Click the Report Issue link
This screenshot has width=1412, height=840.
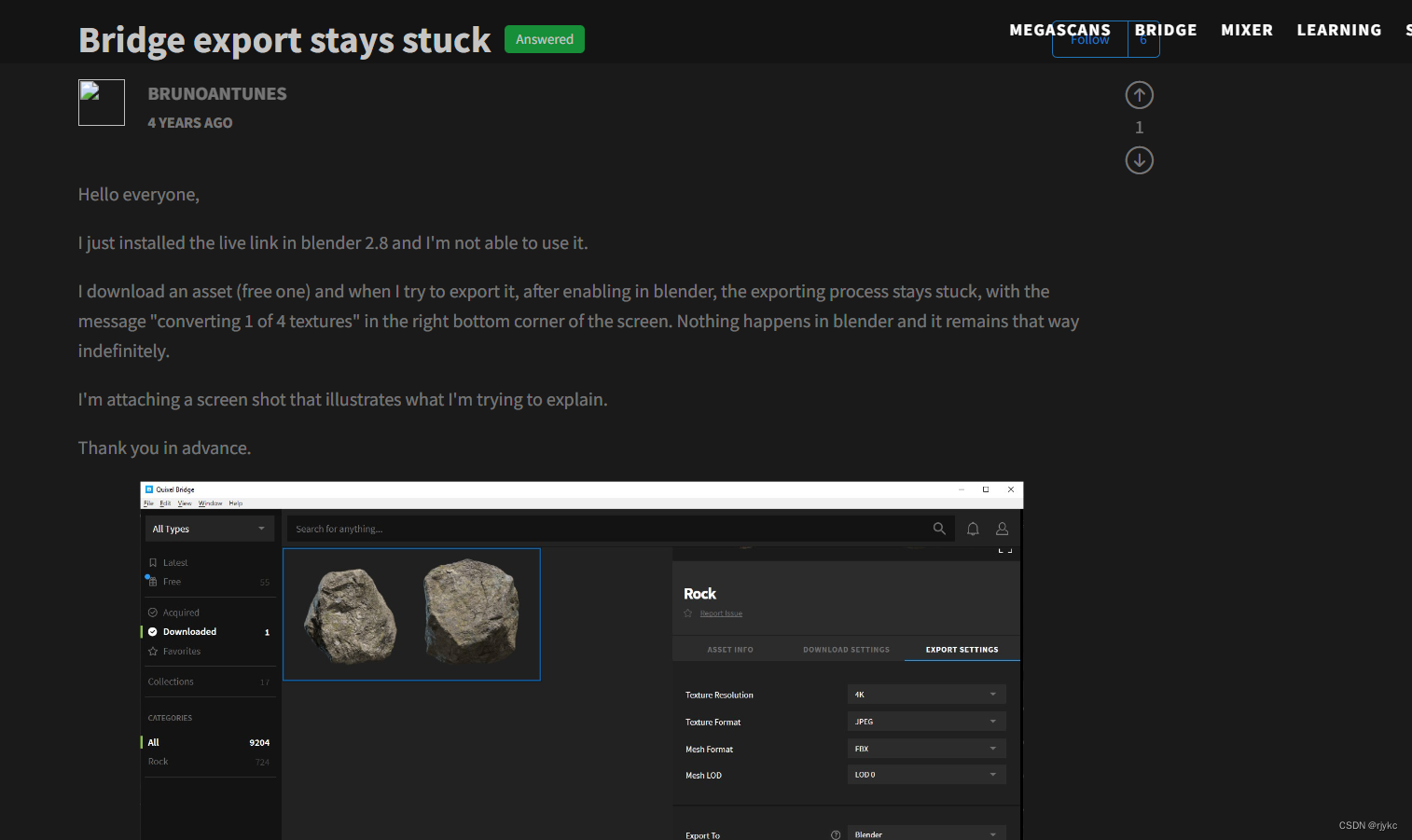point(721,613)
